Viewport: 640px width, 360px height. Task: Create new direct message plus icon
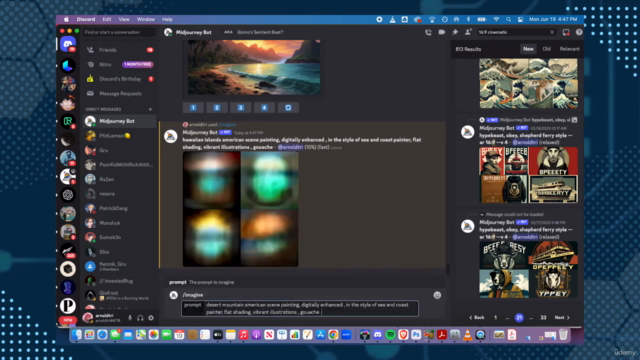150,109
